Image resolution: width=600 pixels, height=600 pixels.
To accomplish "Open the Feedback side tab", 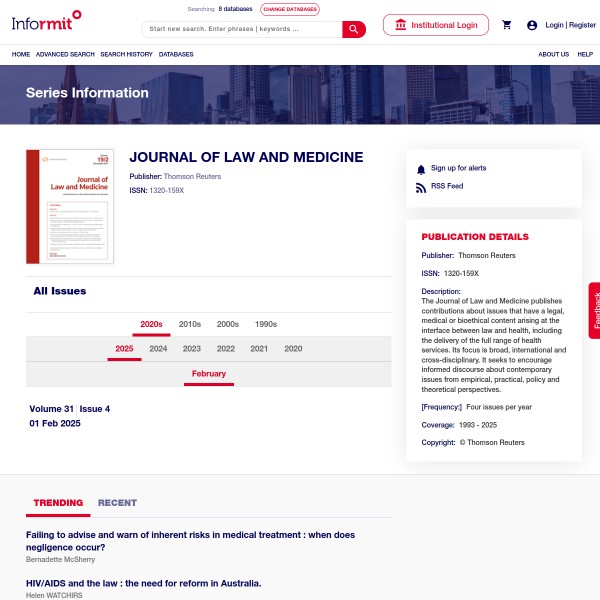I will [x=594, y=310].
